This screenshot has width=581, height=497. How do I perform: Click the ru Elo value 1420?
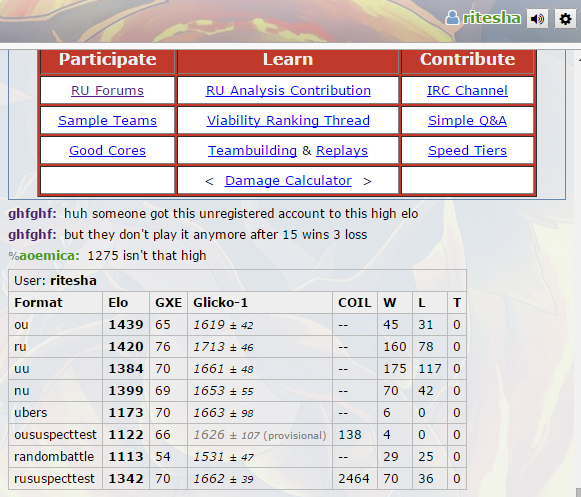126,347
